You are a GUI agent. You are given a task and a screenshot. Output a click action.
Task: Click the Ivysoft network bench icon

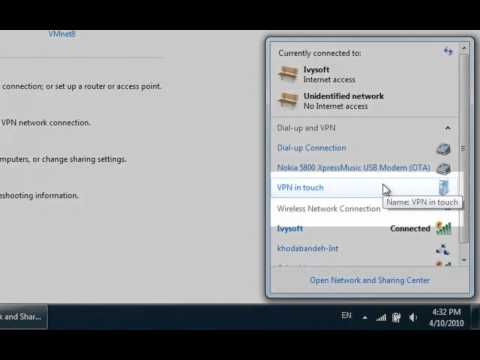(288, 74)
